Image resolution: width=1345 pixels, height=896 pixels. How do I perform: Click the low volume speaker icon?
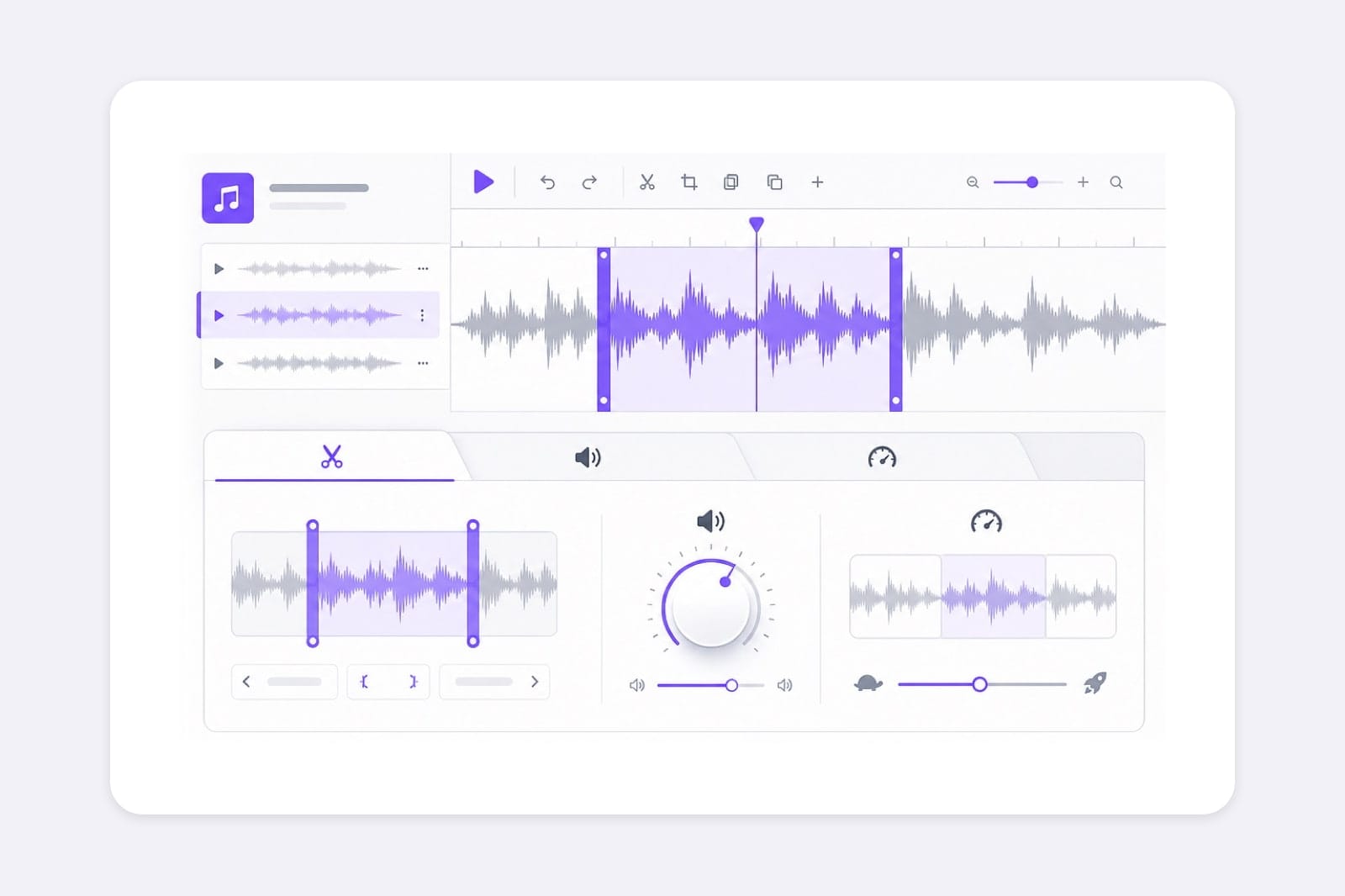coord(637,685)
